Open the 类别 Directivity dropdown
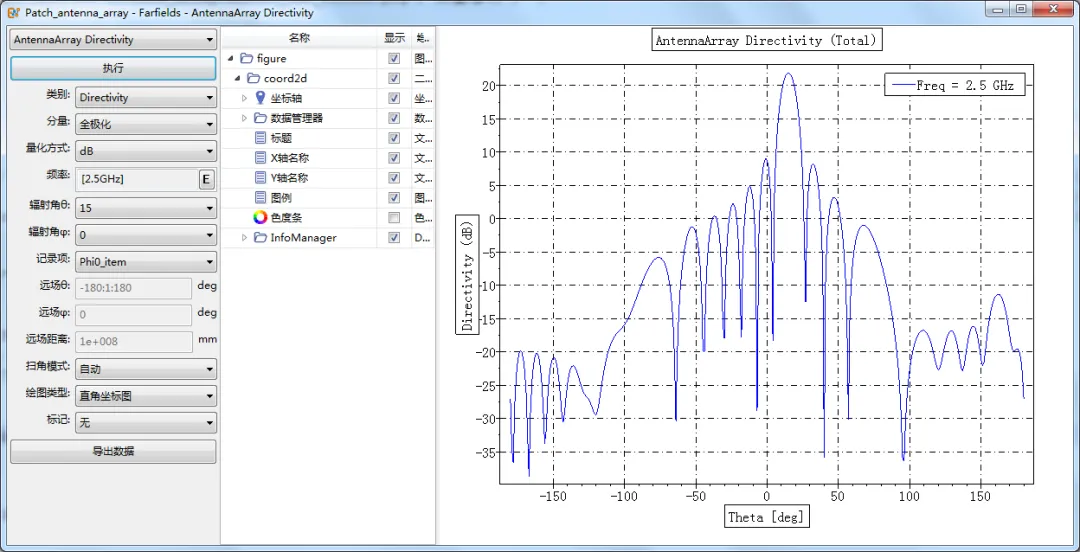 click(x=145, y=98)
